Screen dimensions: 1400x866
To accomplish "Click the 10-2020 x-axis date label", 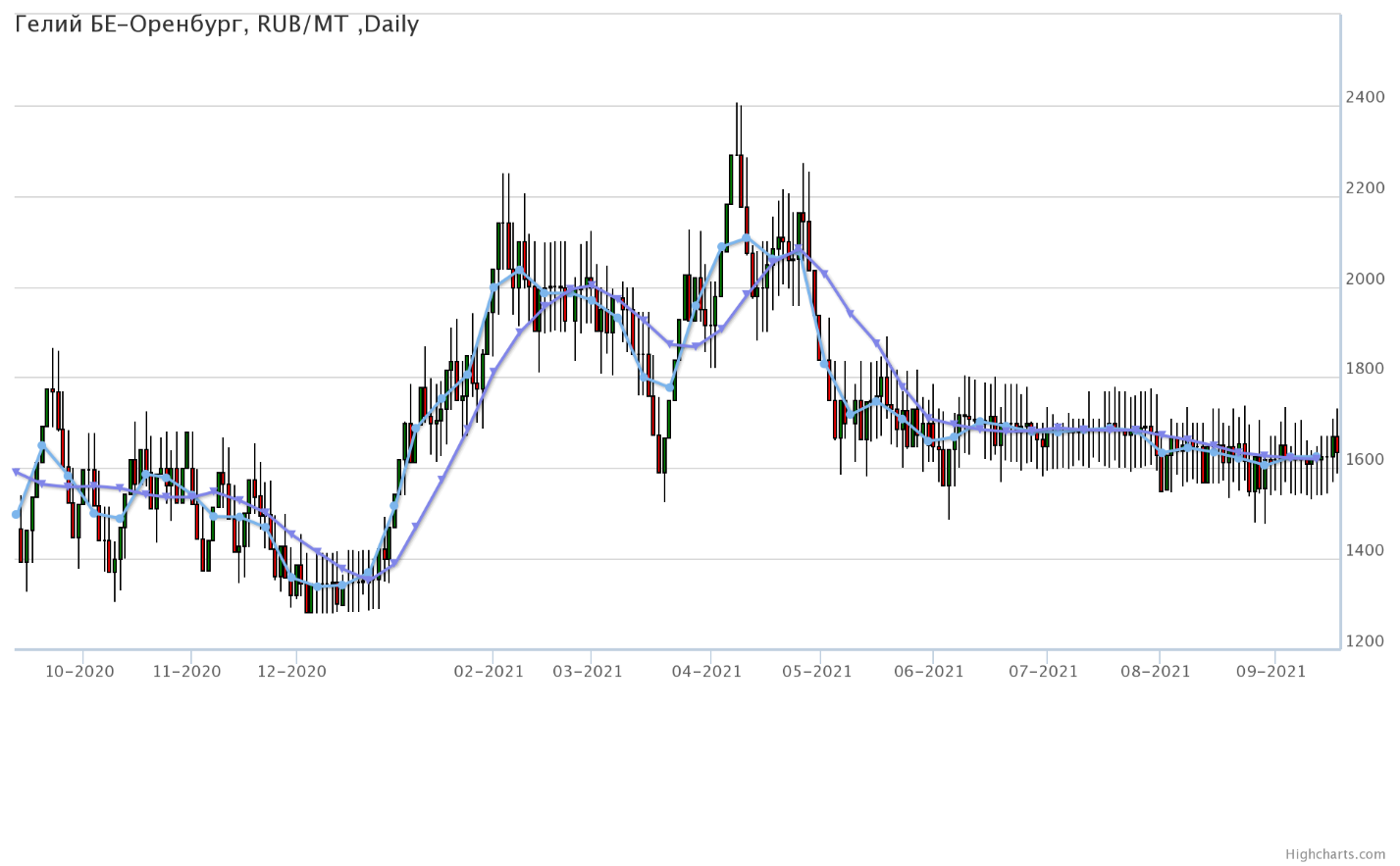I will coord(80,672).
